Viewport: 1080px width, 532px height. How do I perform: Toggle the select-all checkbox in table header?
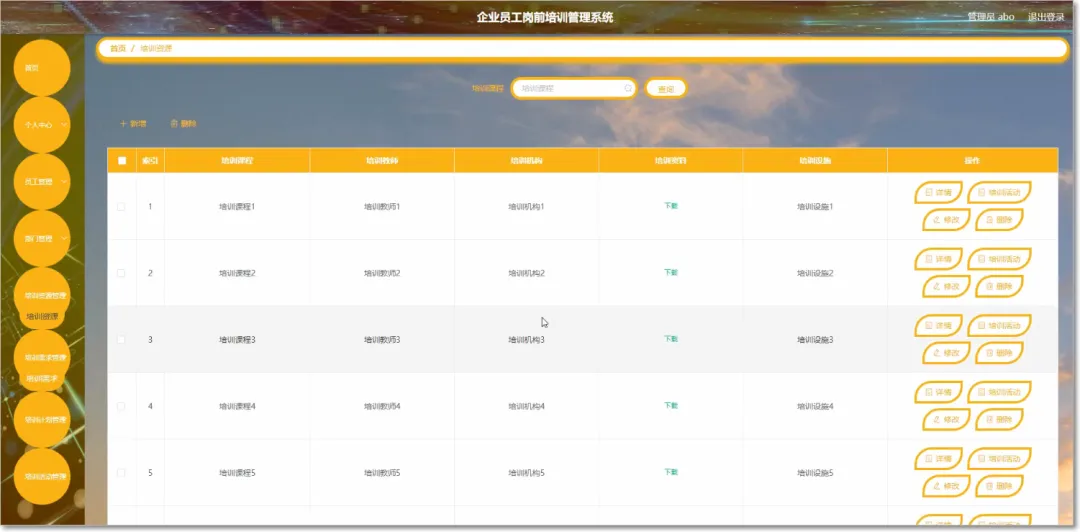click(x=122, y=161)
